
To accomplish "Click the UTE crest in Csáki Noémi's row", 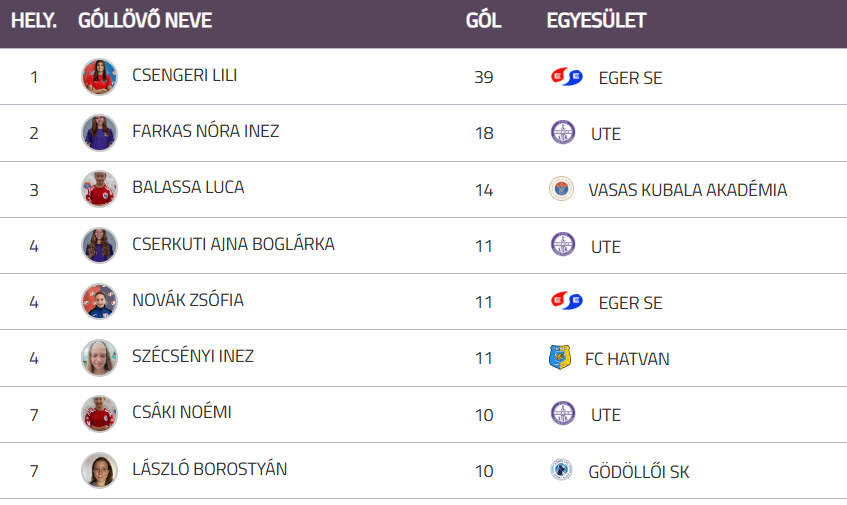I will point(563,414).
